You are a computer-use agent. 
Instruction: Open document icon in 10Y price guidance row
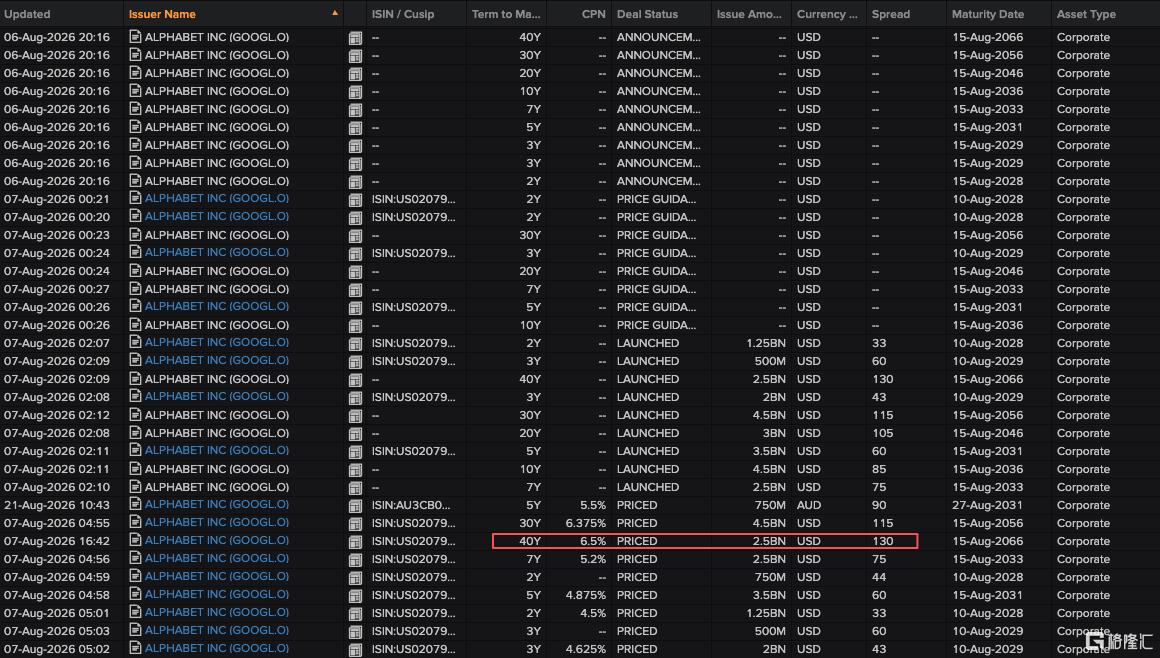pos(135,324)
